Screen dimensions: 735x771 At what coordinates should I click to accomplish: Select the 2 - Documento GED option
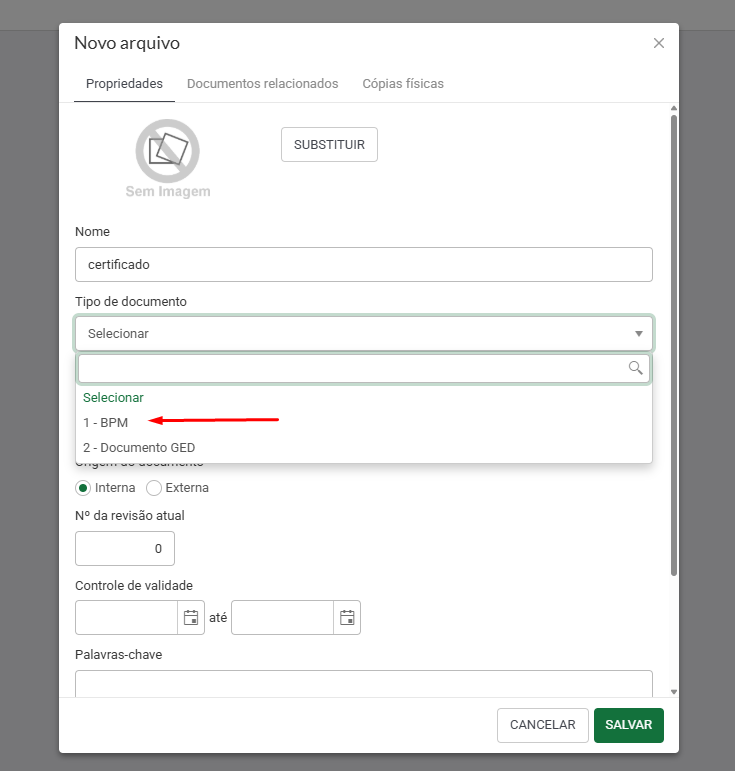click(x=364, y=447)
